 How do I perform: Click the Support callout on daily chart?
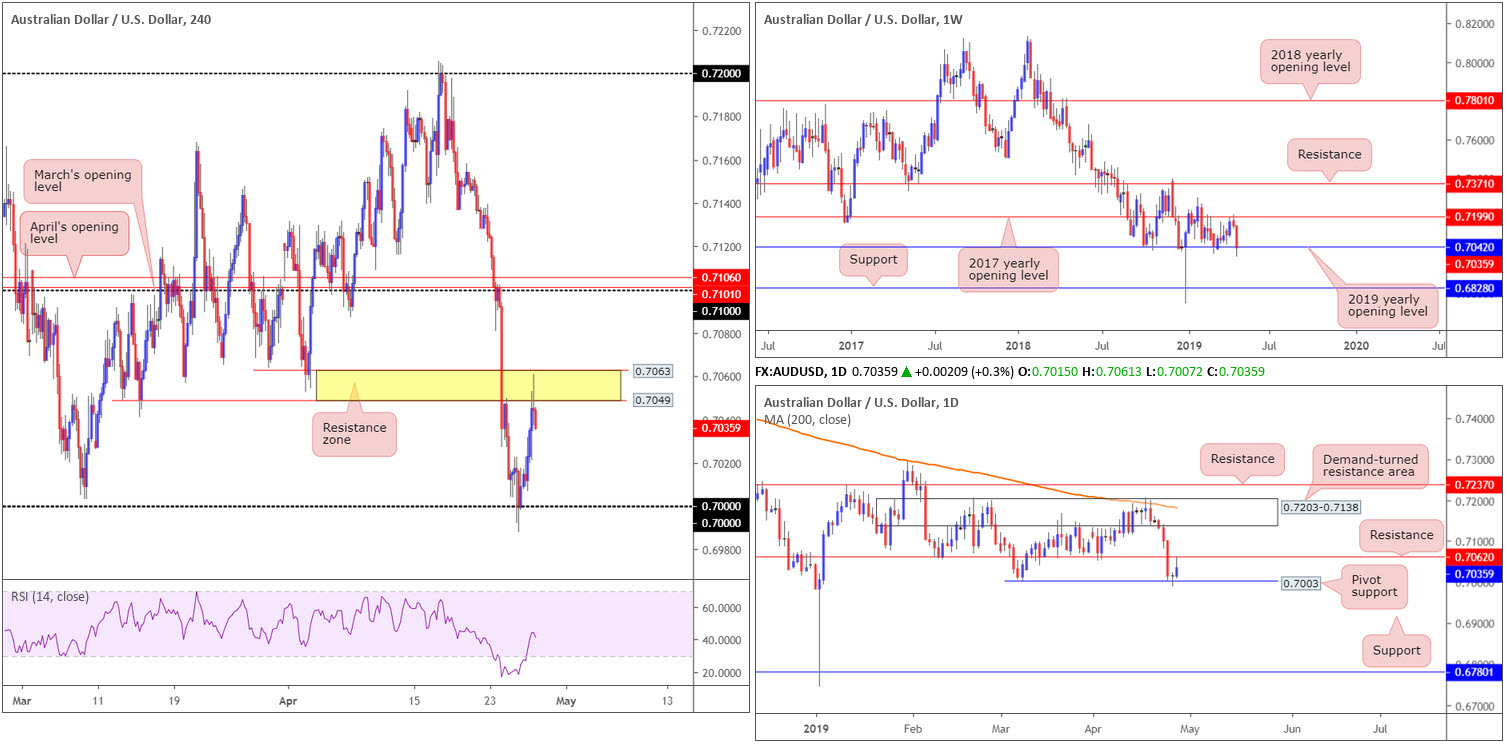[1396, 650]
